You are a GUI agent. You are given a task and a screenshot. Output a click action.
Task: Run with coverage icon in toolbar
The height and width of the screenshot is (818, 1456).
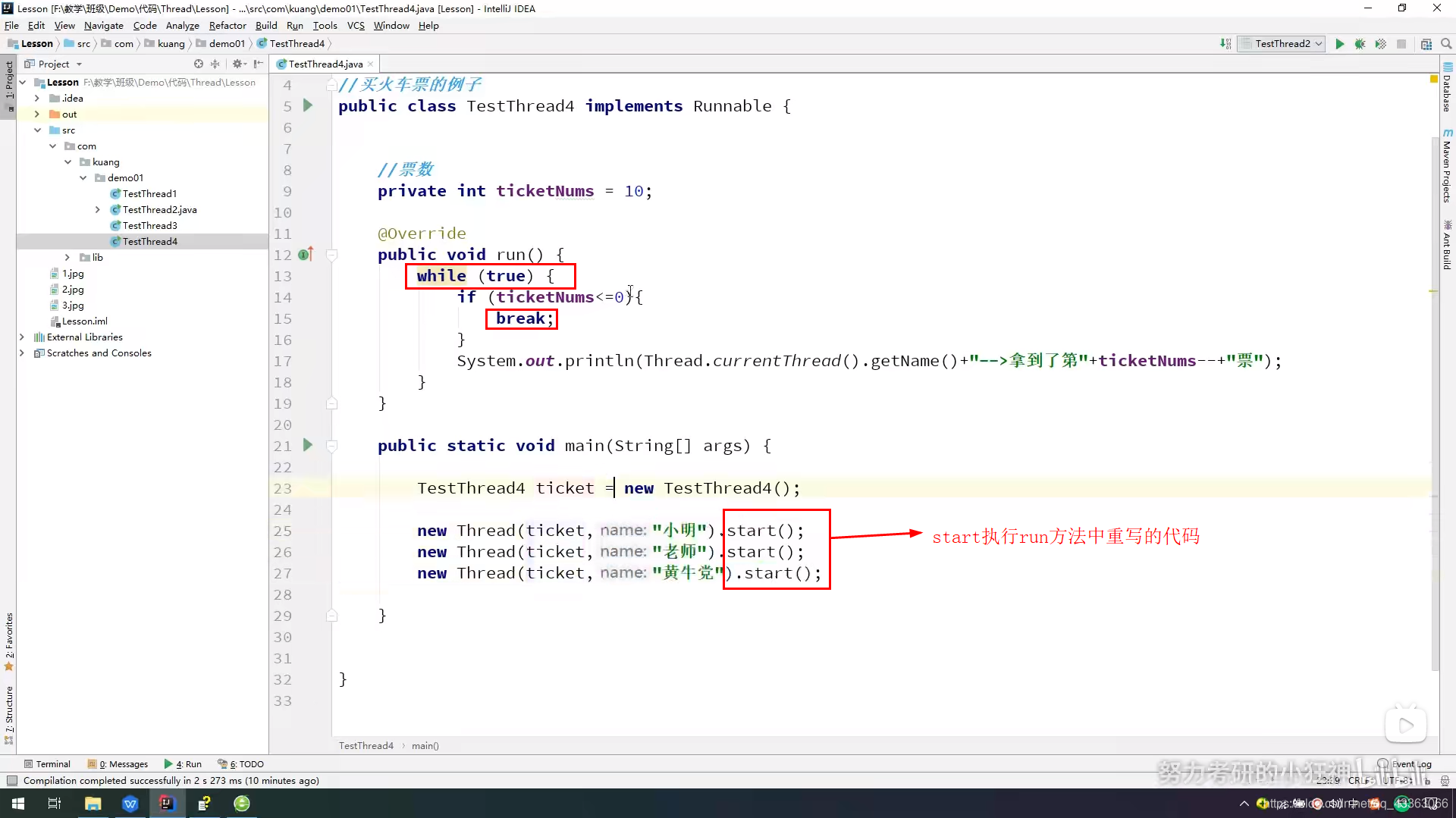click(x=1381, y=44)
